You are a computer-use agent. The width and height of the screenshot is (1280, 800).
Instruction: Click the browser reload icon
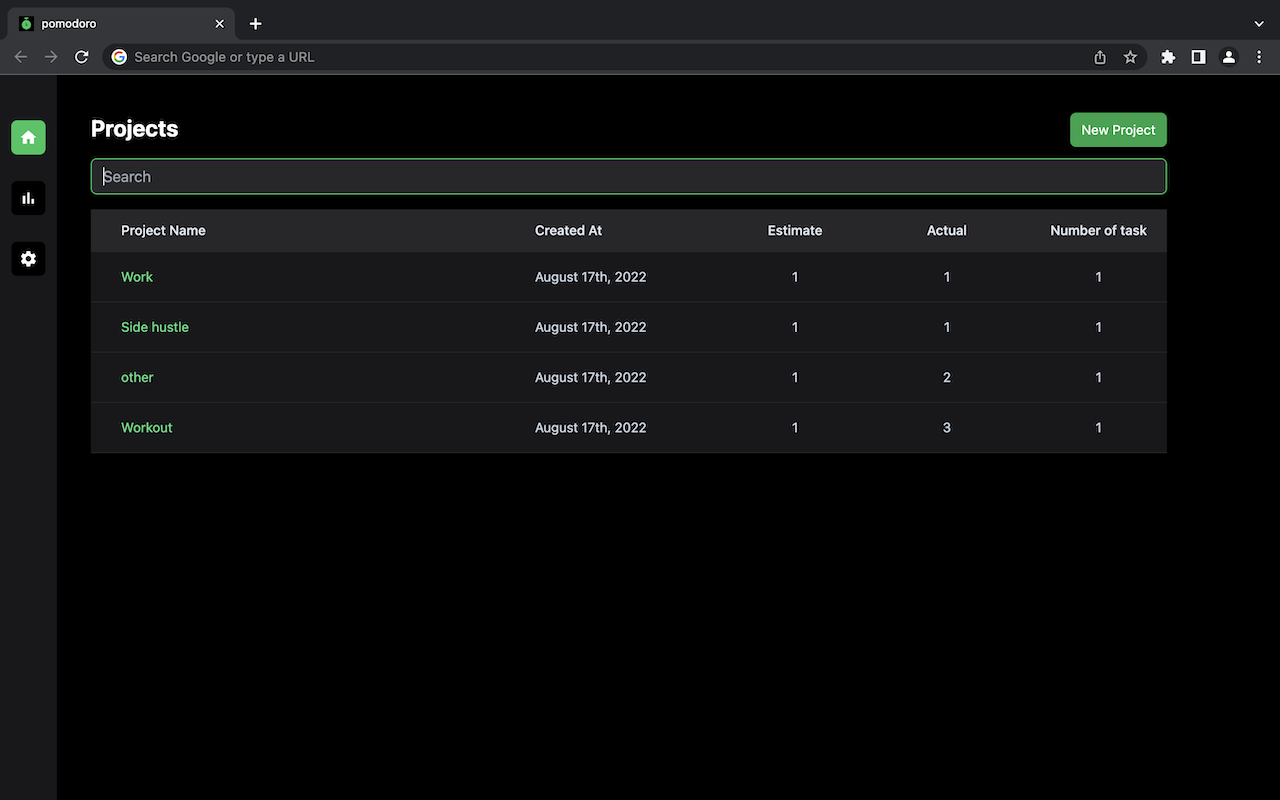point(82,57)
